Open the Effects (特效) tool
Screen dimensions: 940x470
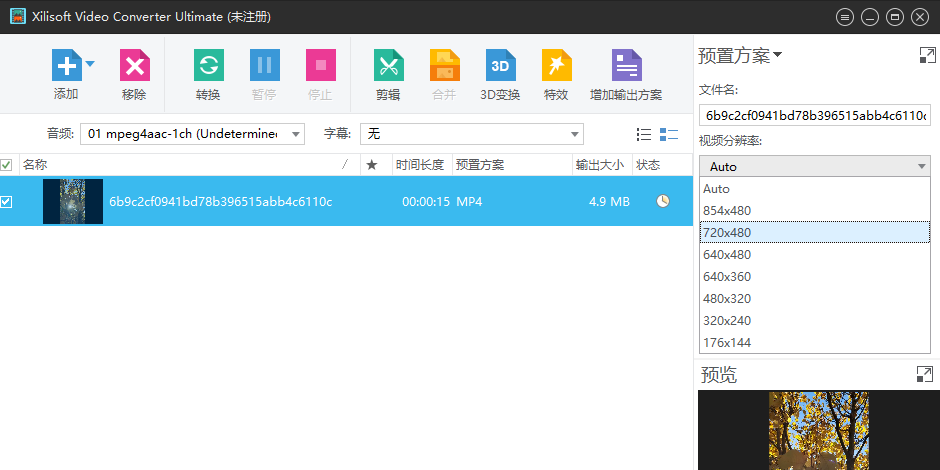click(x=556, y=67)
